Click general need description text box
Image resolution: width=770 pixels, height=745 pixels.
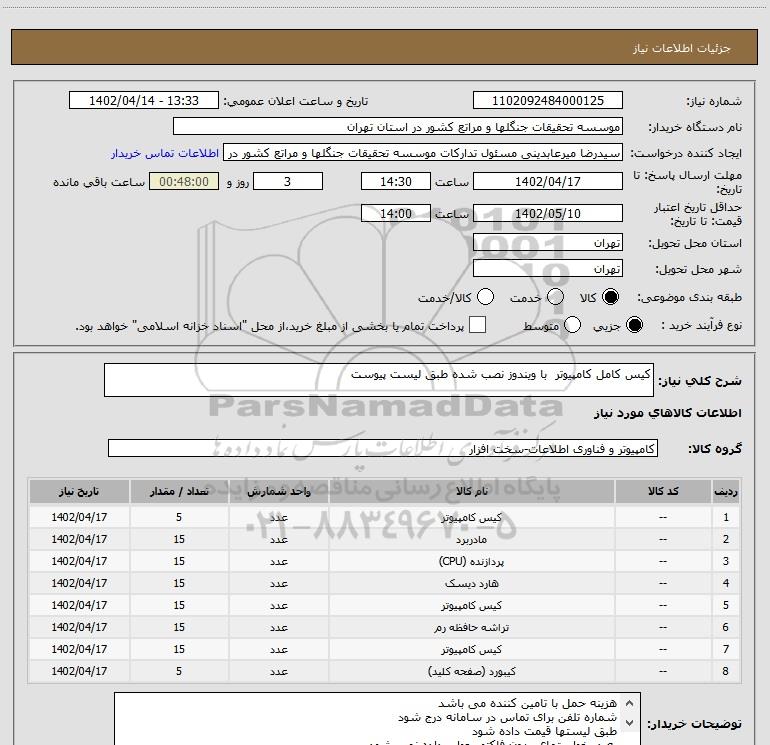point(379,380)
